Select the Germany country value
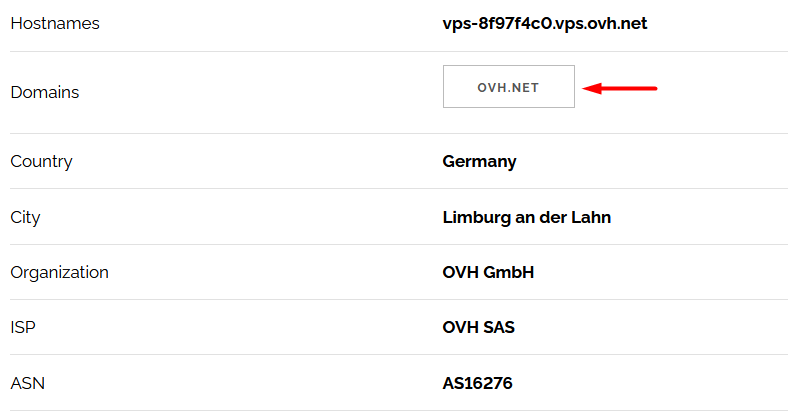Image resolution: width=788 pixels, height=414 pixels. [x=479, y=162]
